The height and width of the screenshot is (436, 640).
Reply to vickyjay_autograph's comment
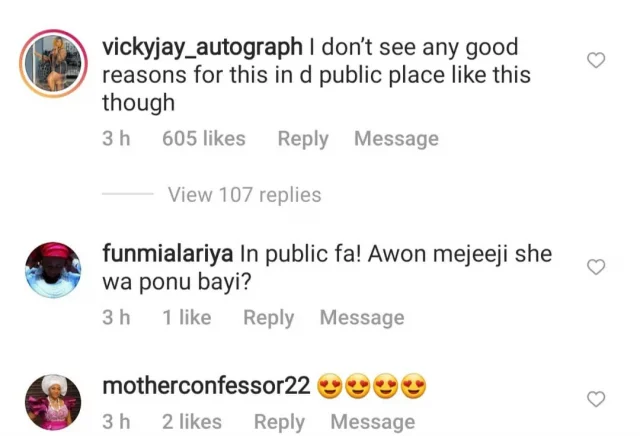(303, 139)
